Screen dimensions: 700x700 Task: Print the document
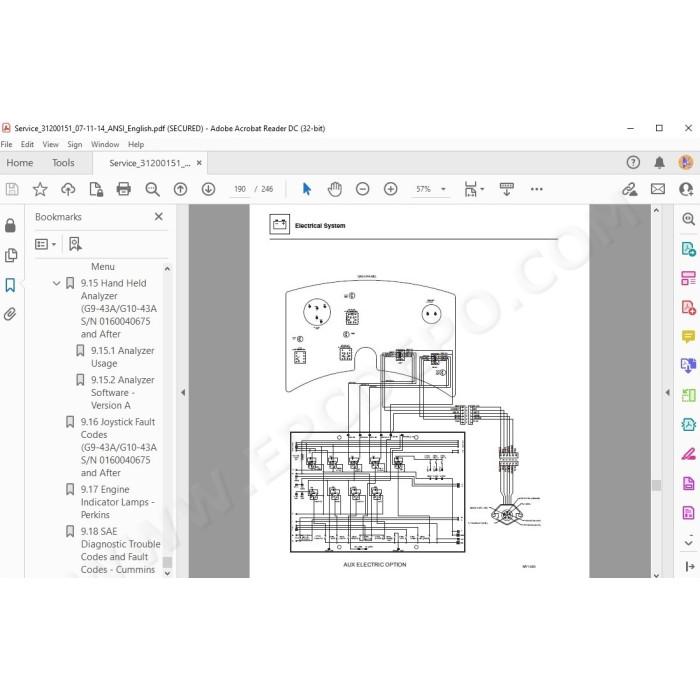(x=124, y=189)
